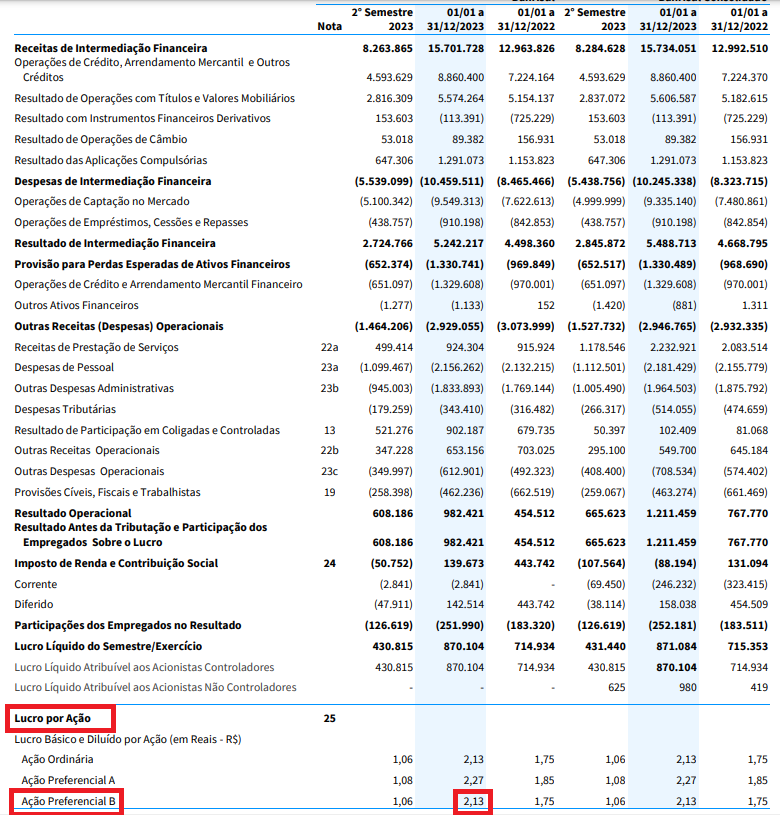
Task: Select the value (343.410)
Action: 461,410
